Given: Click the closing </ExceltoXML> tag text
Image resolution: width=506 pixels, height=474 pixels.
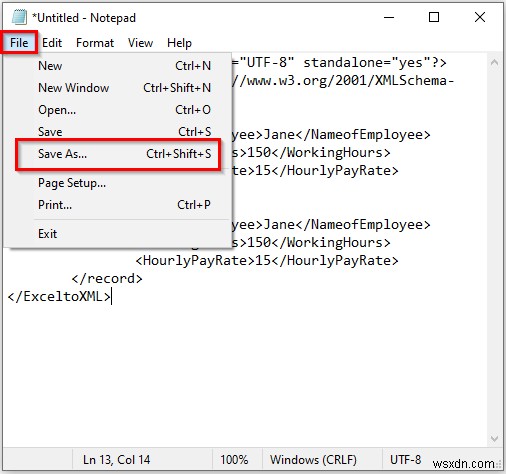Looking at the screenshot, I should click(x=59, y=296).
